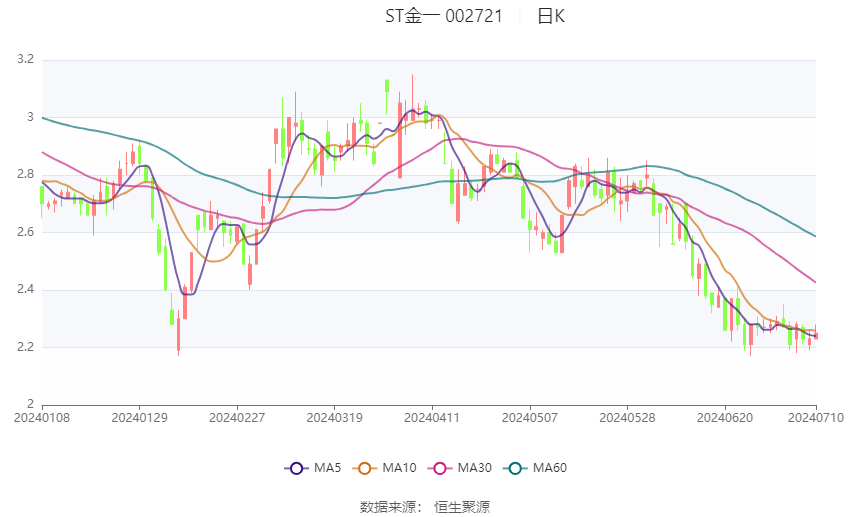Viewport: 850px width, 517px height.
Task: Toggle the MA60 legend marker
Action: click(515, 468)
